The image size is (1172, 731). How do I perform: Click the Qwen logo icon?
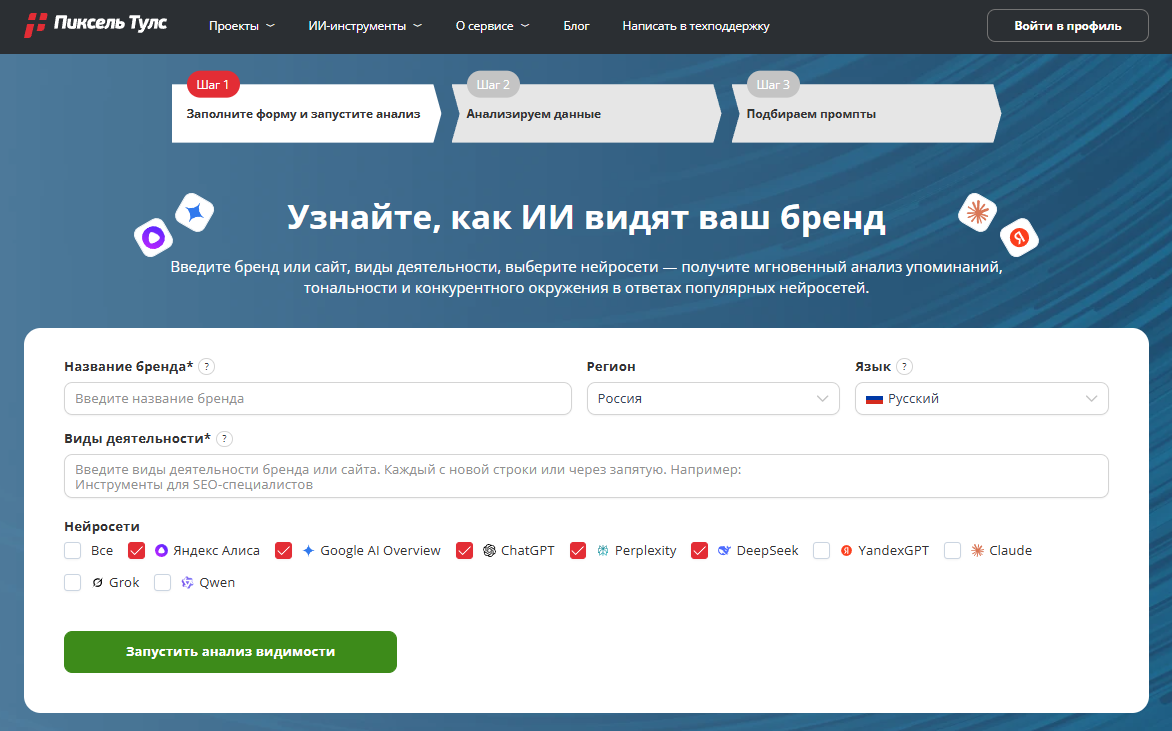click(x=187, y=582)
